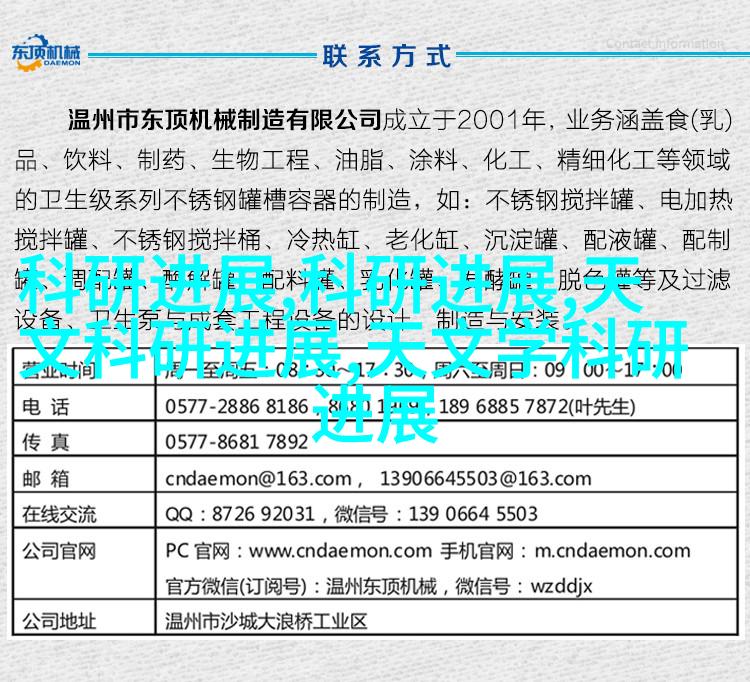Screen dimensions: 750x682
Task: Click the faint Contact Information caption
Action: [665, 44]
